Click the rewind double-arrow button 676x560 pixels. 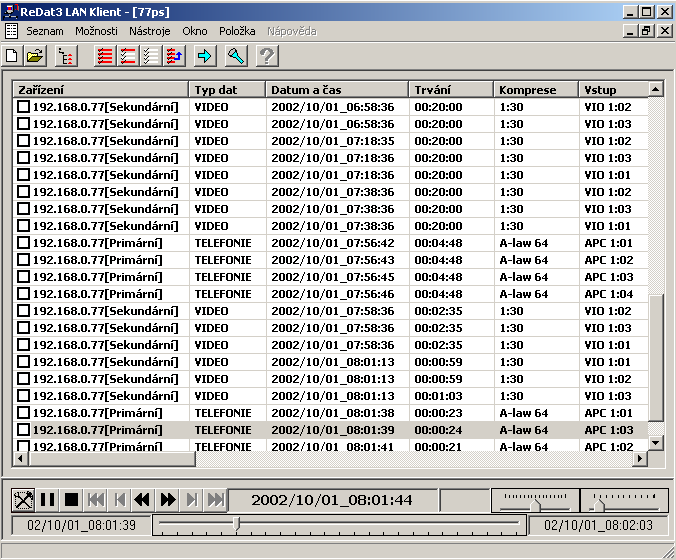coord(144,500)
